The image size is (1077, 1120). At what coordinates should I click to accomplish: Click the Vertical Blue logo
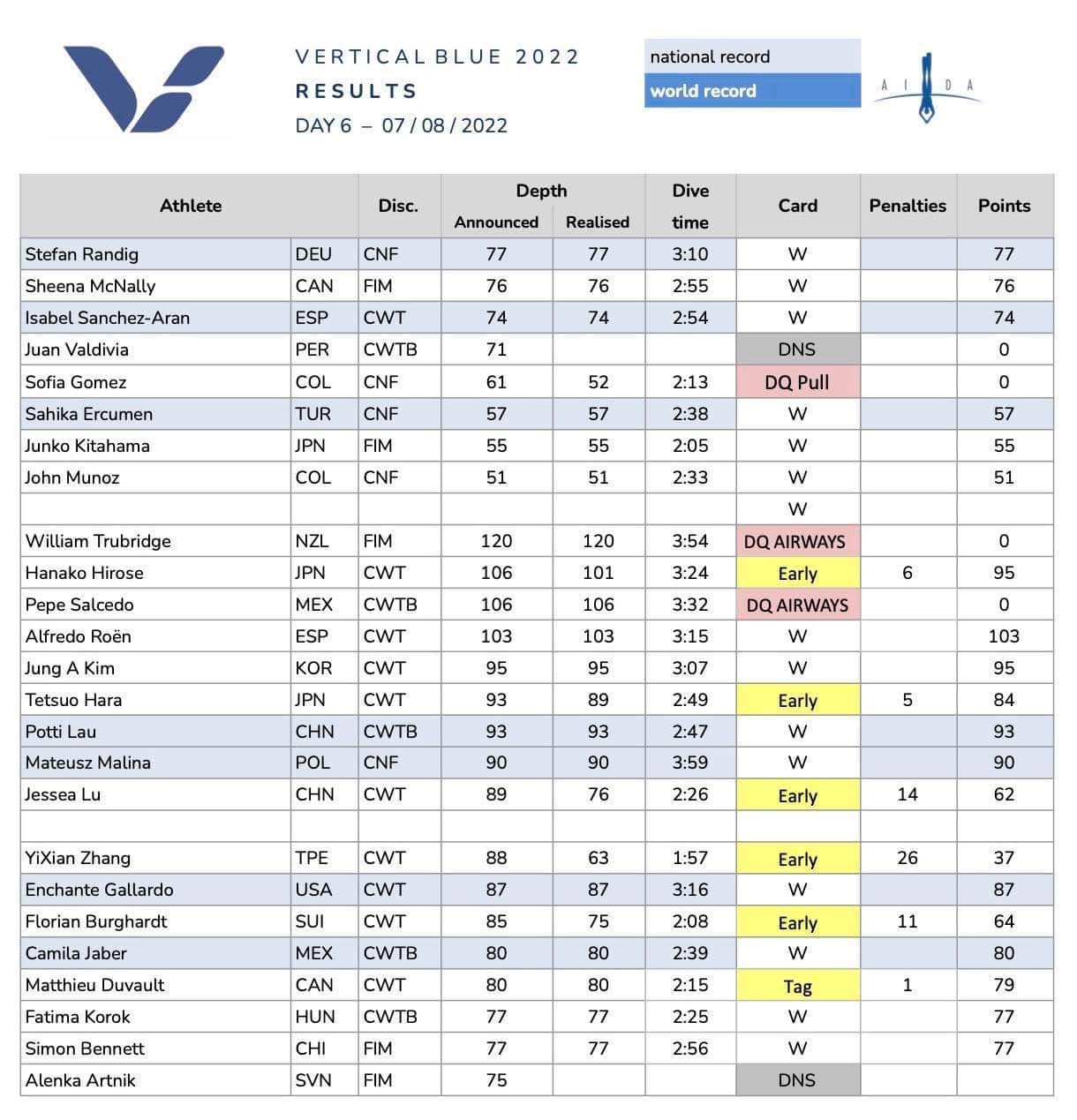coord(143,88)
